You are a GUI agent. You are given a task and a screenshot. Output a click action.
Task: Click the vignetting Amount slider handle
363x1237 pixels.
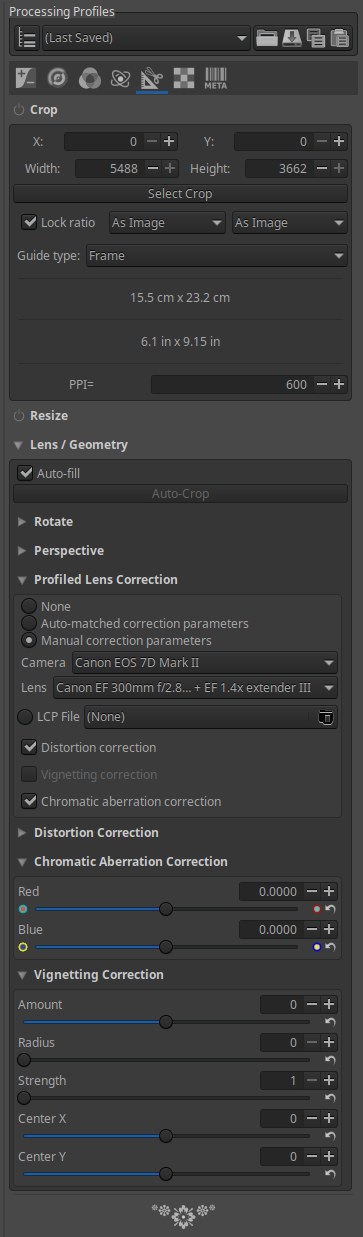[166, 1022]
